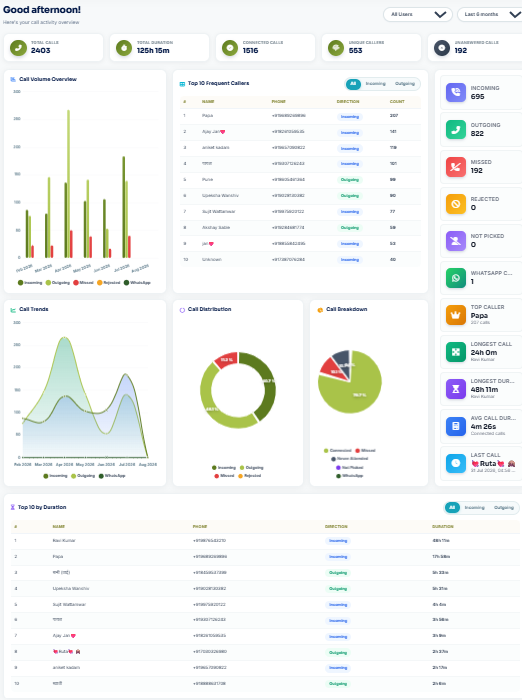Toggle WhatsApp series in Call Trends legend

pyautogui.click(x=112, y=476)
